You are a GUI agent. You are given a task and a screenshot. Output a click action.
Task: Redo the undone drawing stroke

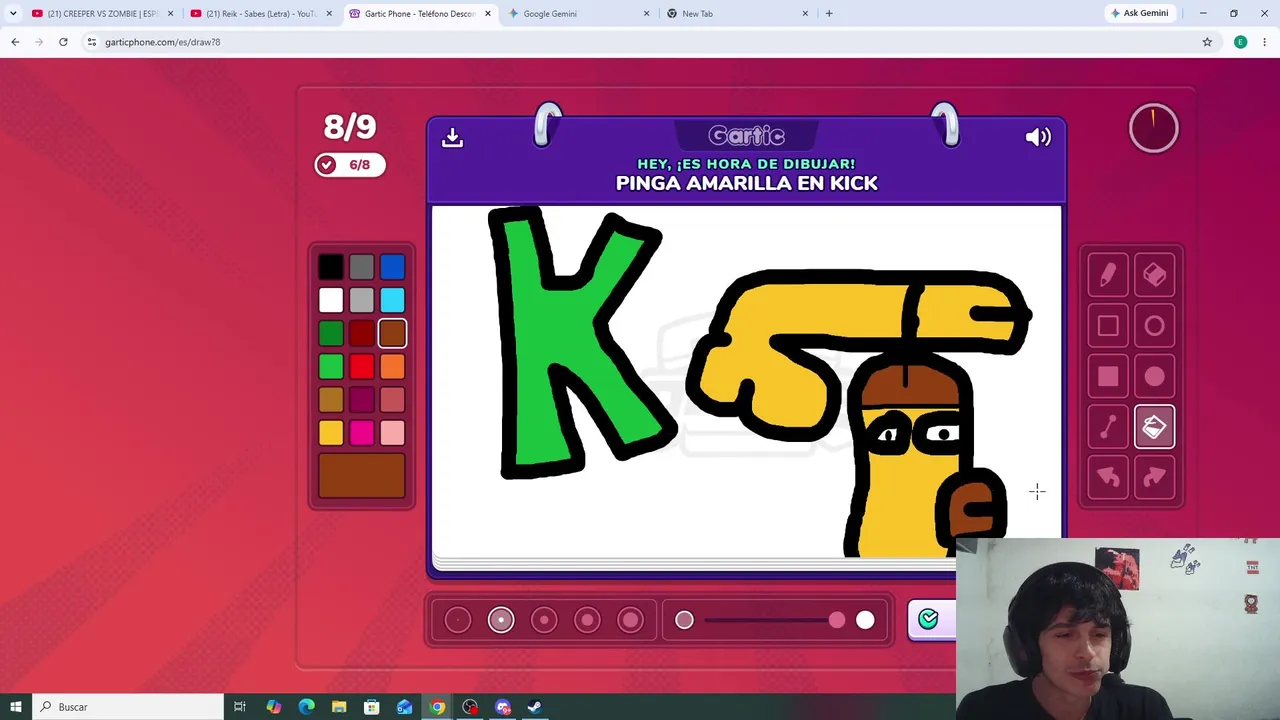pyautogui.click(x=1154, y=478)
